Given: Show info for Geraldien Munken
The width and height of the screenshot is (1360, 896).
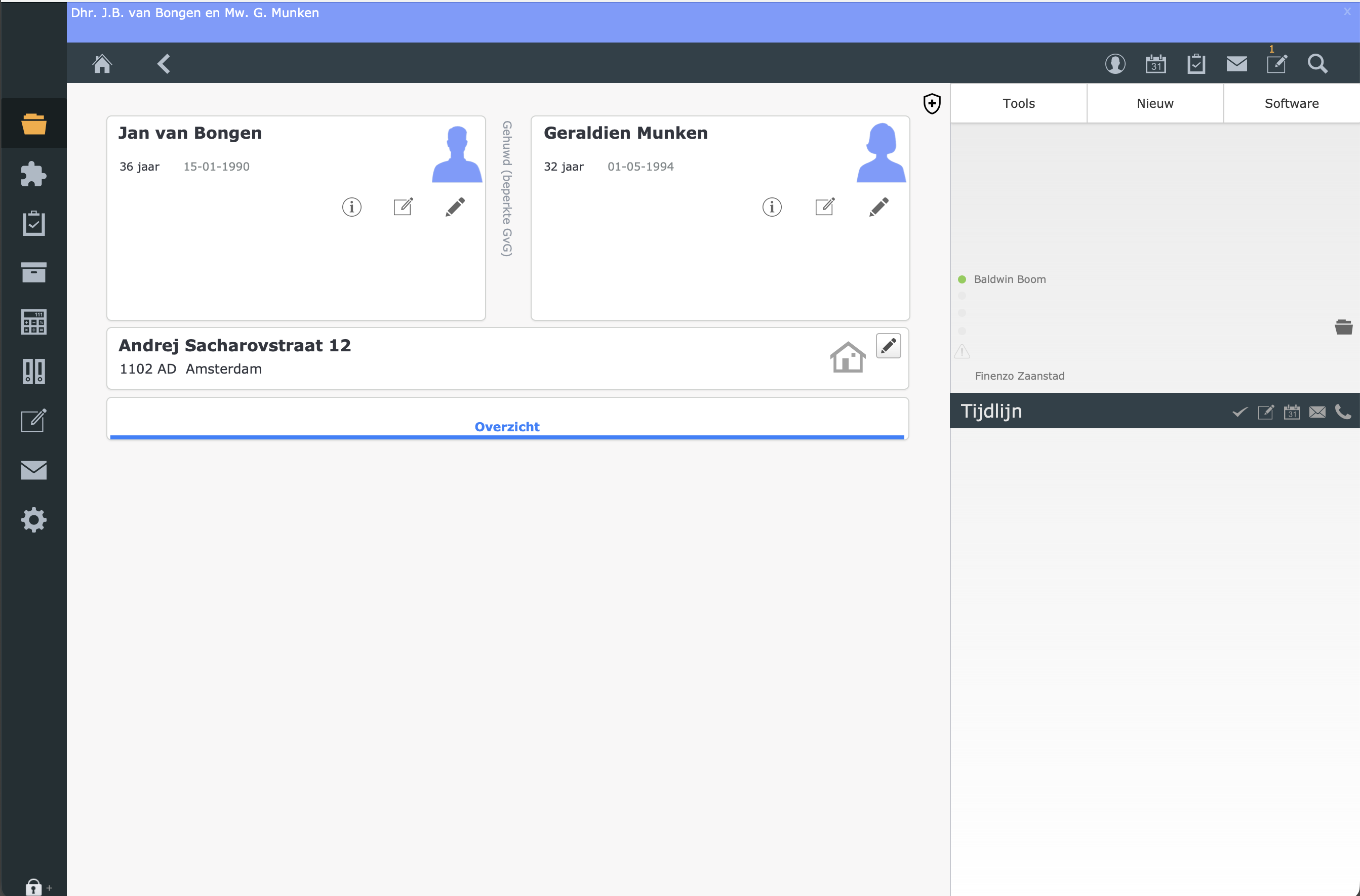Looking at the screenshot, I should point(772,207).
